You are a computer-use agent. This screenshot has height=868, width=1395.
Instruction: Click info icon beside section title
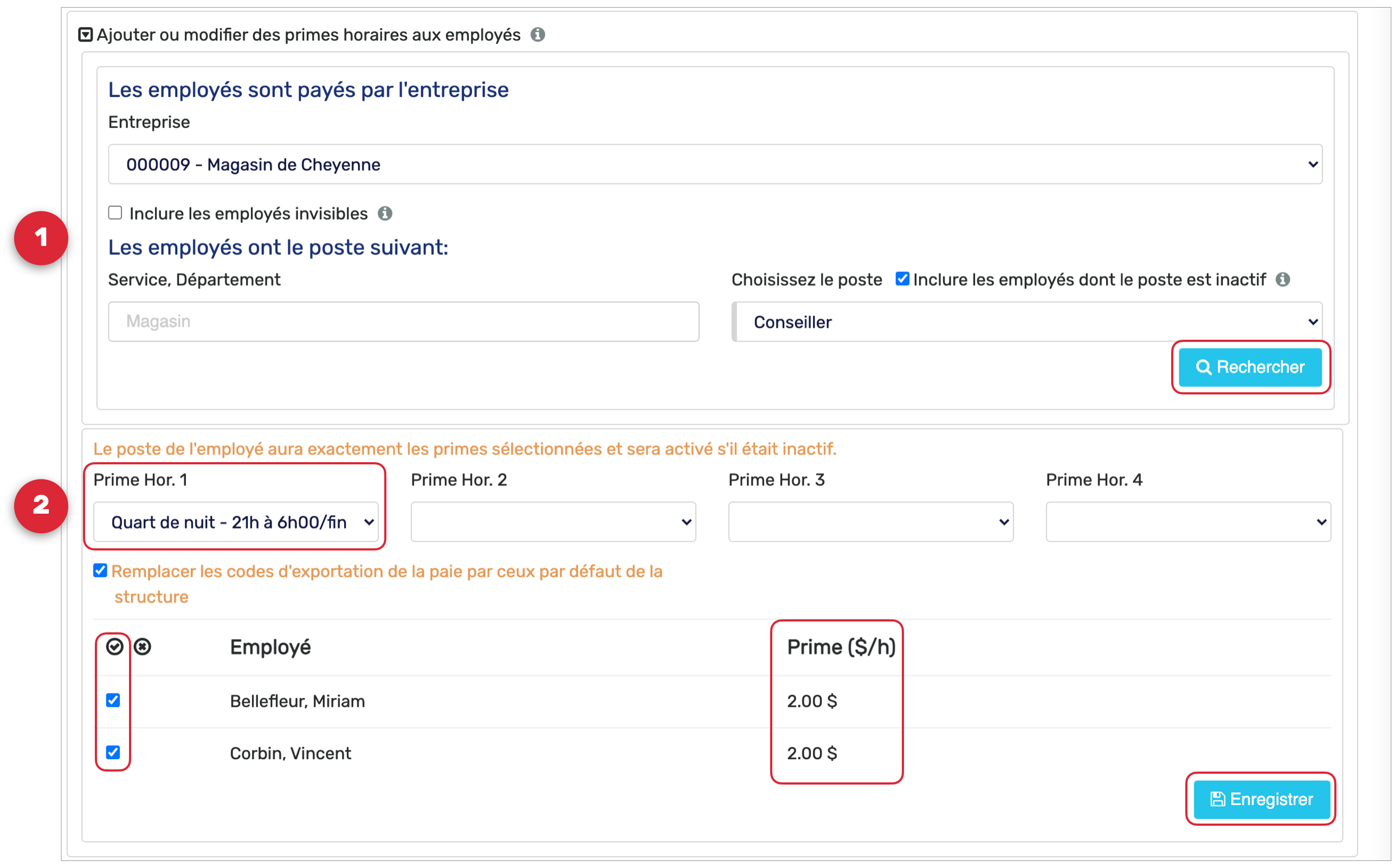tap(538, 35)
